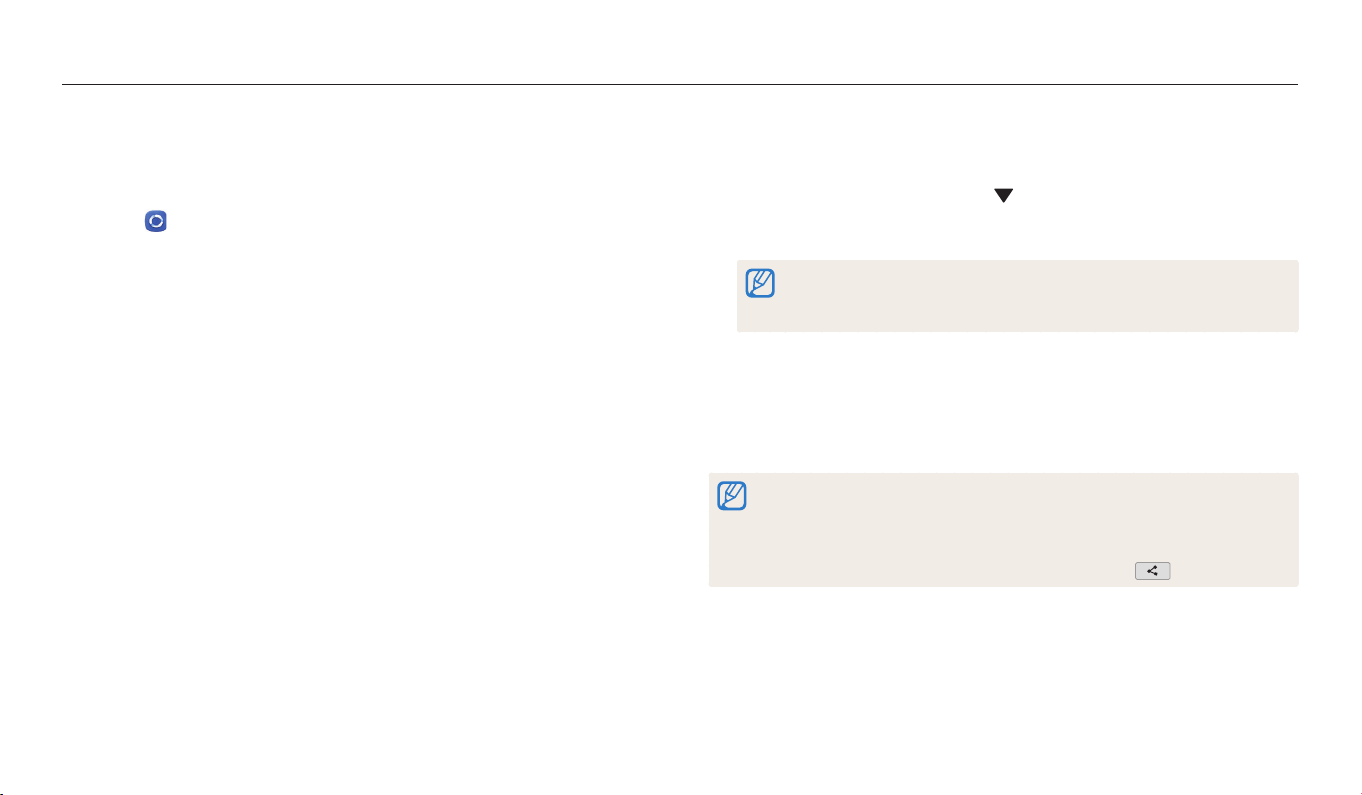
Task: Click the down-pointing navigation triangle
Action: pos(1003,197)
